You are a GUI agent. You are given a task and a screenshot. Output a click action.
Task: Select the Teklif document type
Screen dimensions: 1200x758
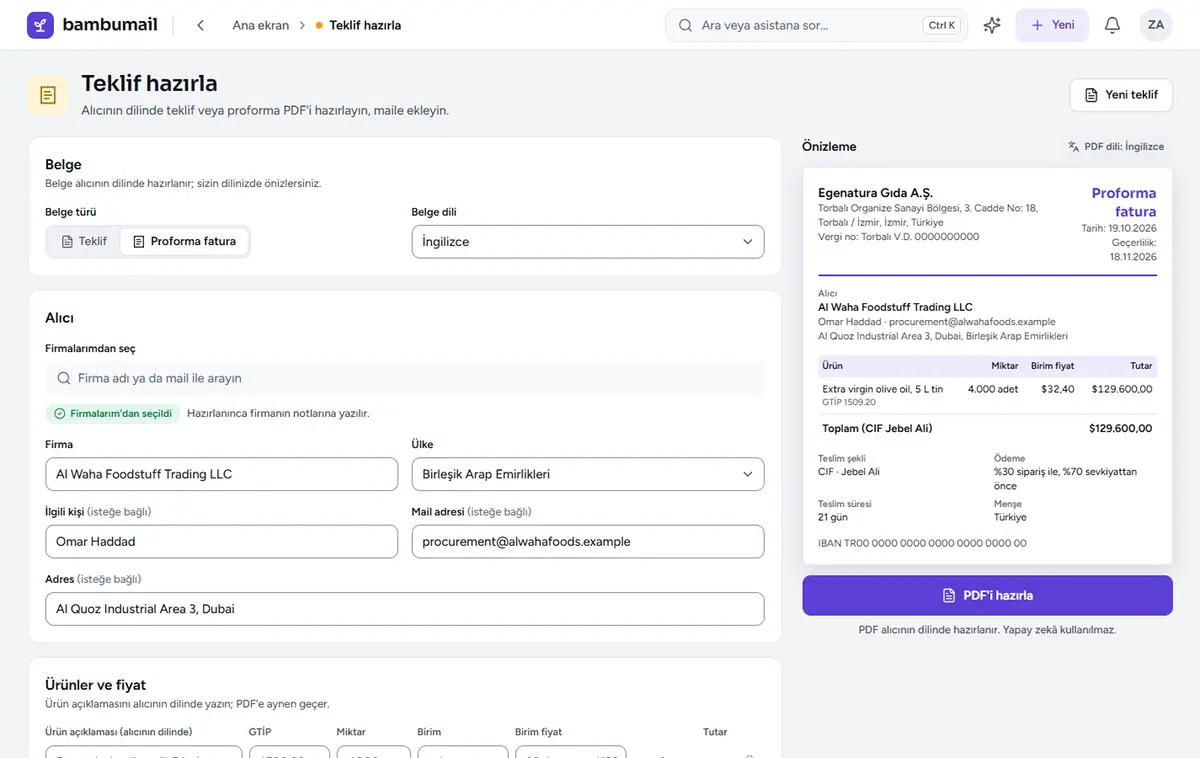pyautogui.click(x=84, y=241)
